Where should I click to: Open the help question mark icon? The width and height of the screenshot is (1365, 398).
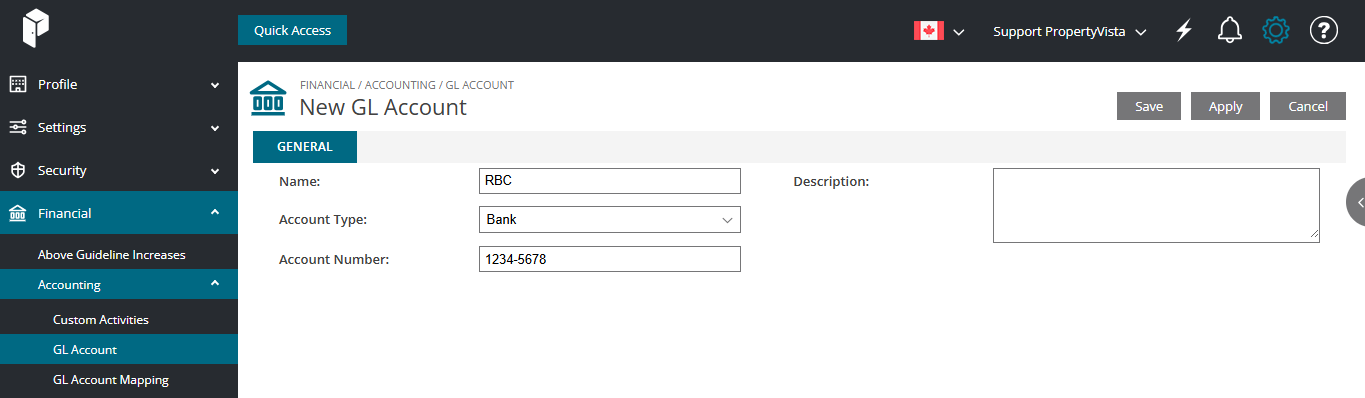[1324, 31]
